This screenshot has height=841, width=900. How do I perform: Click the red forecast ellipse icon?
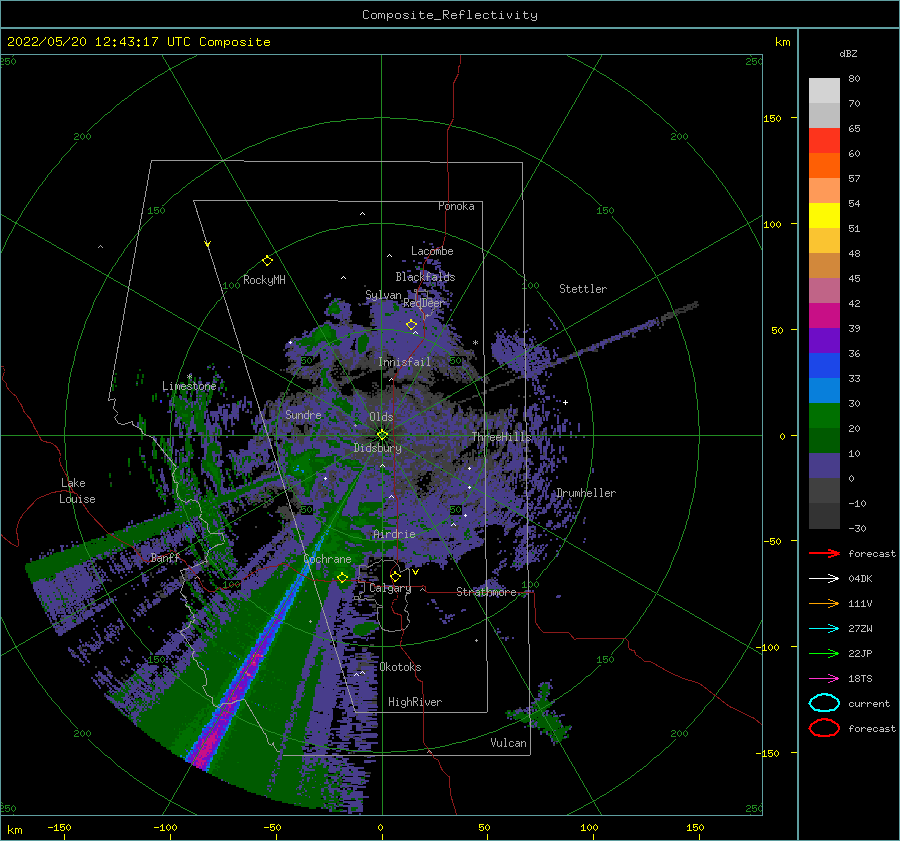tap(824, 728)
